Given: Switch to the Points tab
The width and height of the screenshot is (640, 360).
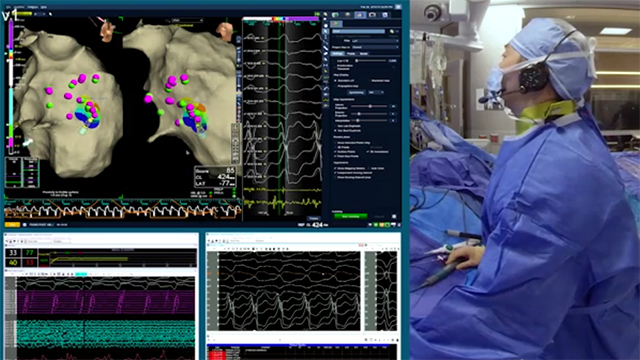Looking at the screenshot, I should click(x=351, y=53).
